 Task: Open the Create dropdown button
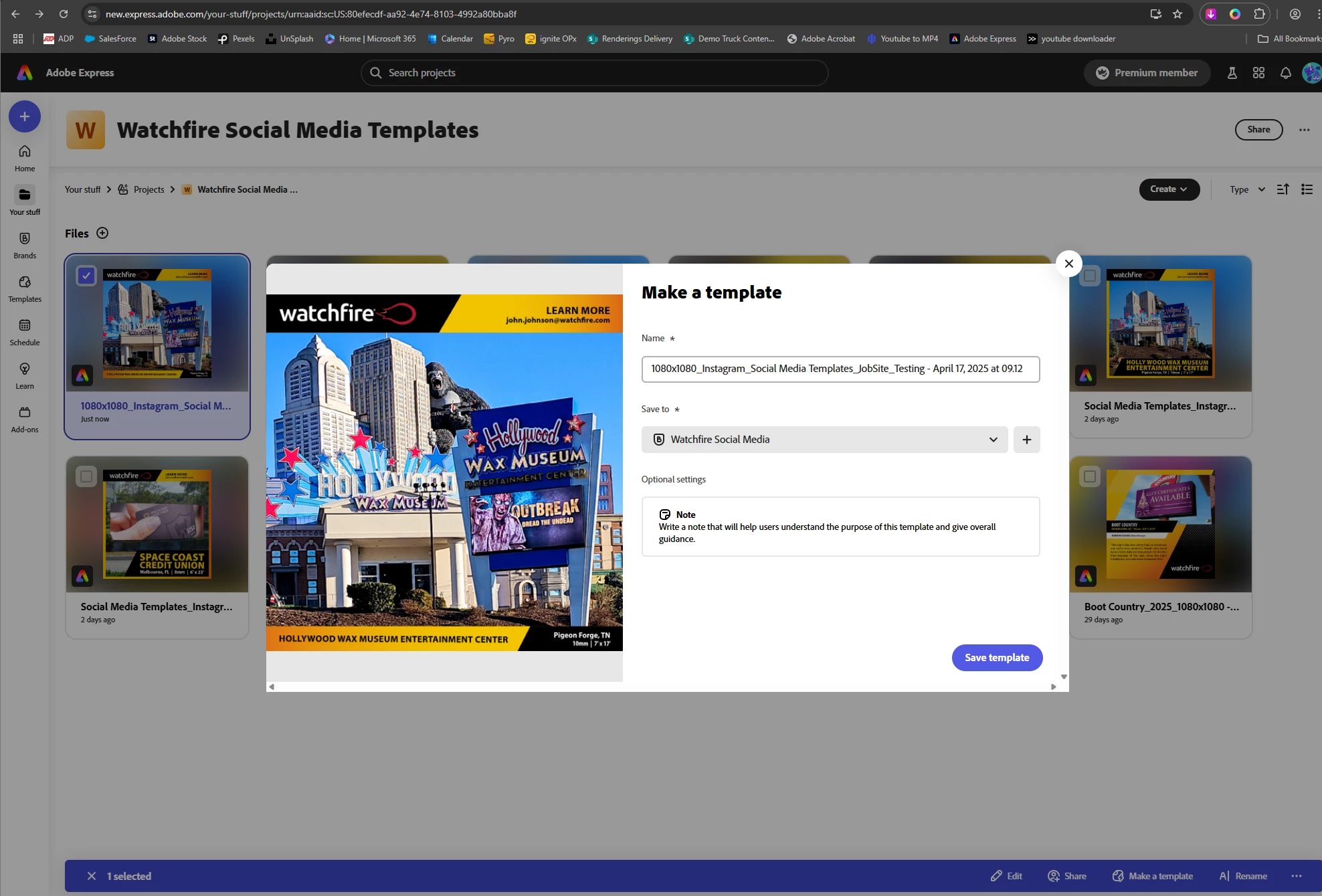(x=1169, y=189)
